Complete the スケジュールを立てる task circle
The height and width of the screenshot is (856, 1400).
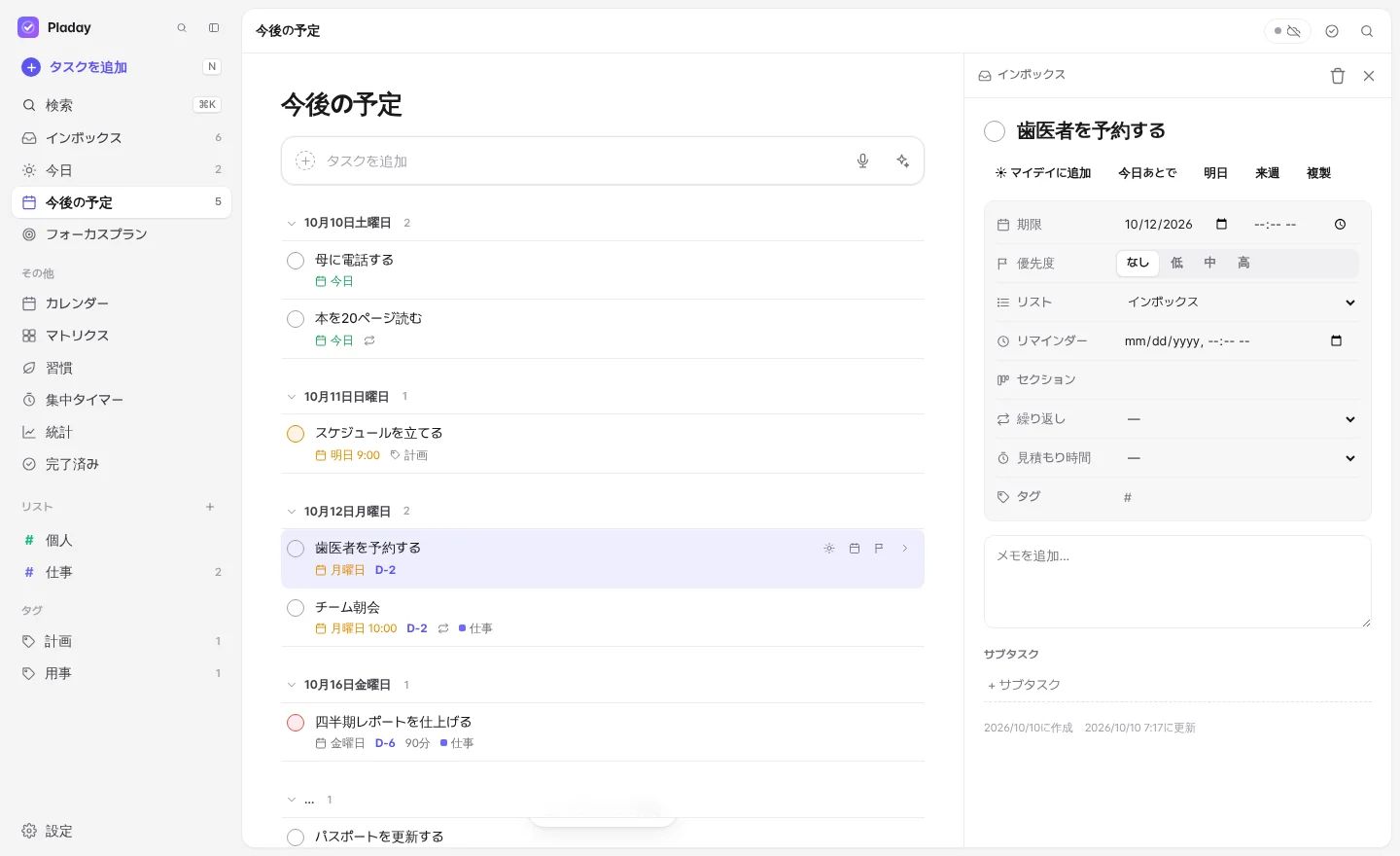(296, 434)
